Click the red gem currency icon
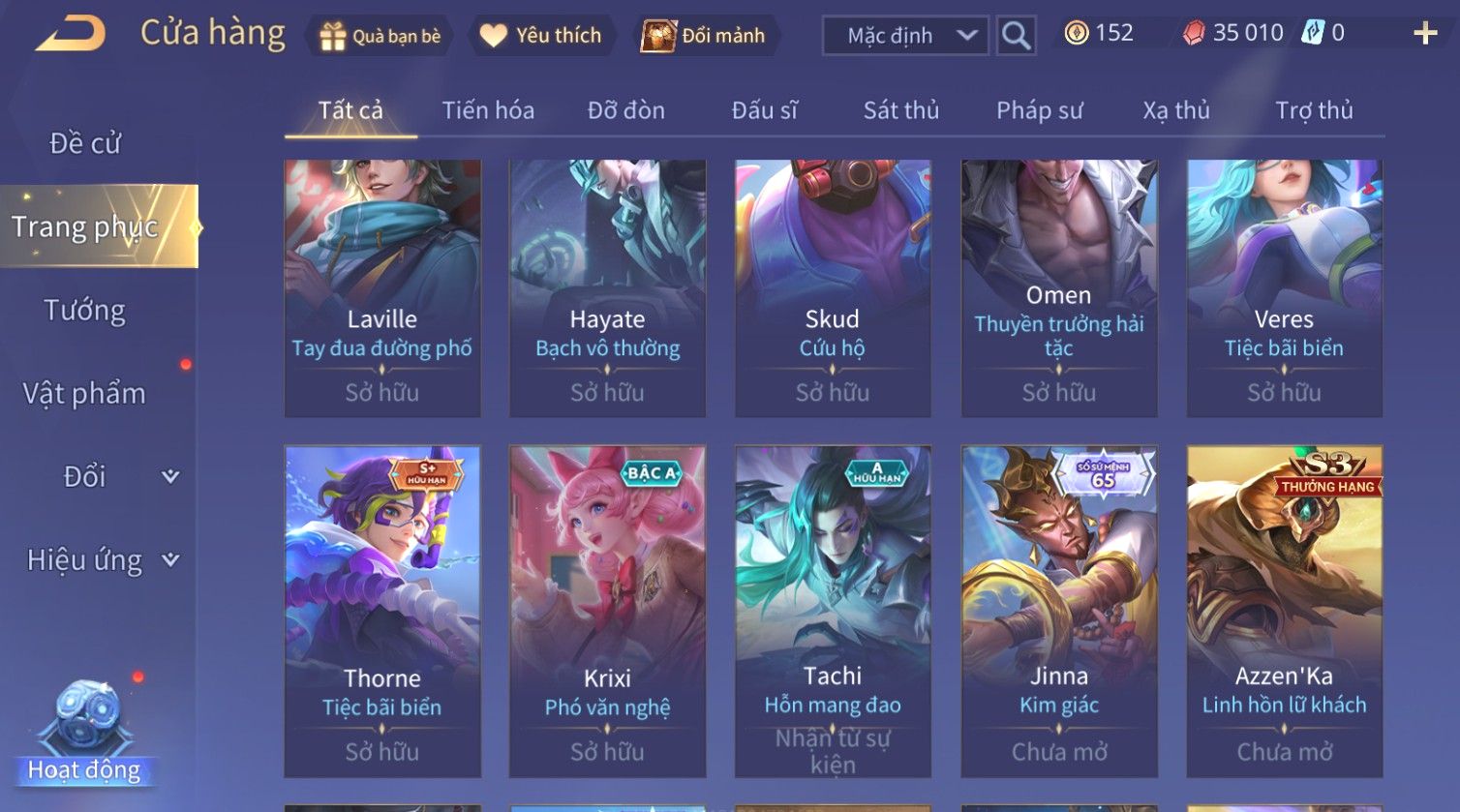Image resolution: width=1460 pixels, height=812 pixels. [x=1194, y=34]
